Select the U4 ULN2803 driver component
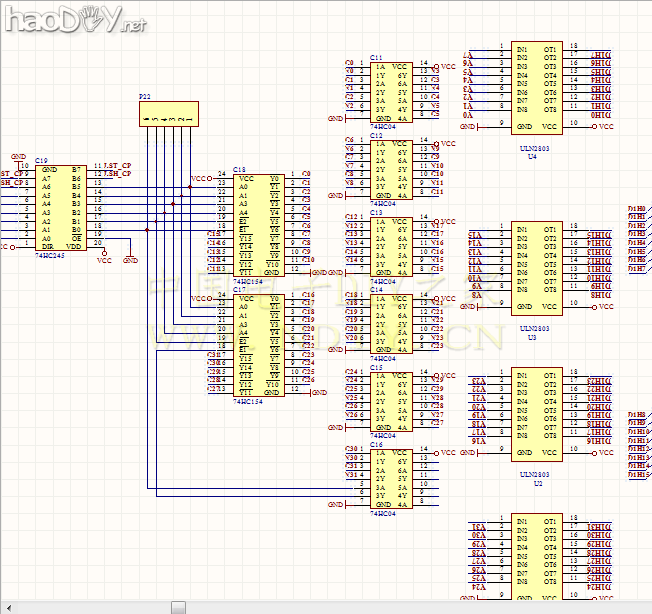 (535, 87)
